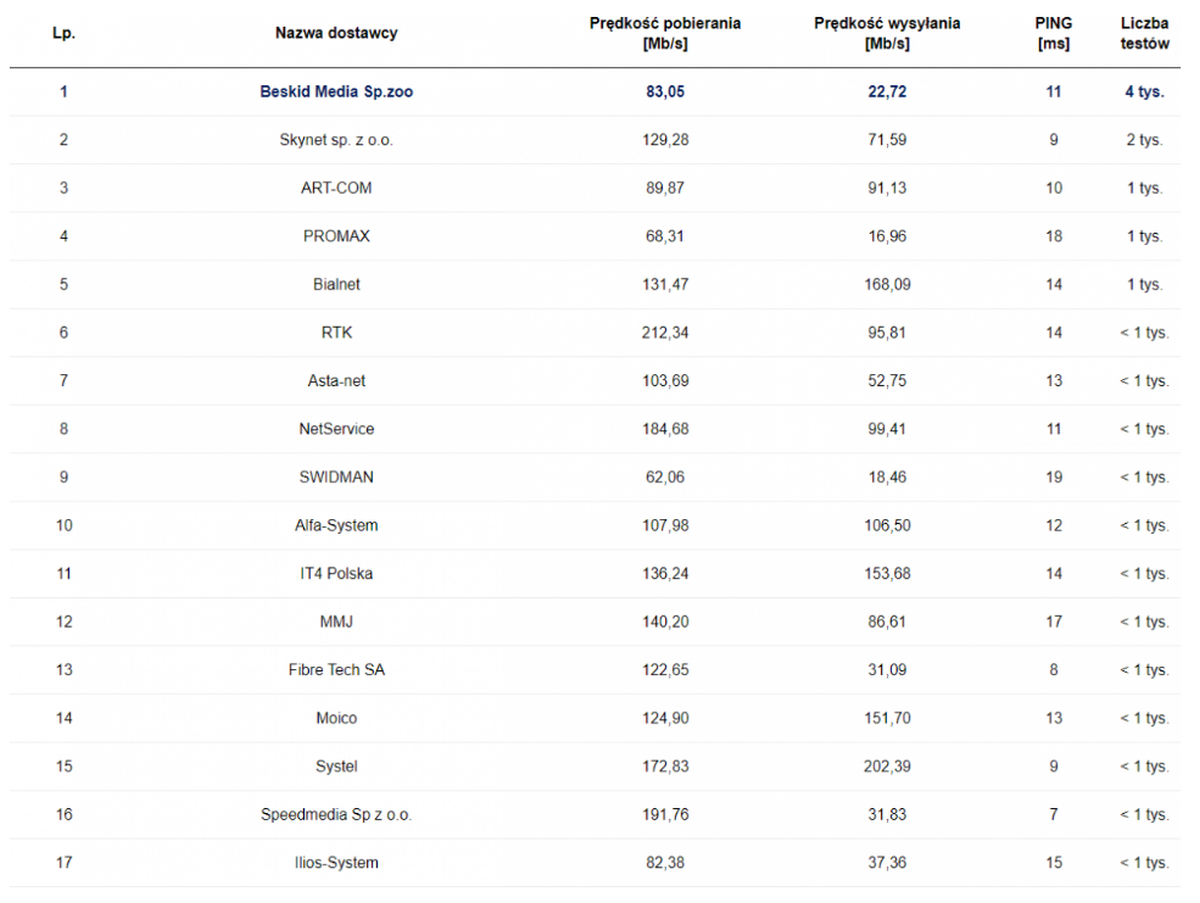Click the ART-COM provider entry
The height and width of the screenshot is (903, 1200).
click(x=336, y=188)
